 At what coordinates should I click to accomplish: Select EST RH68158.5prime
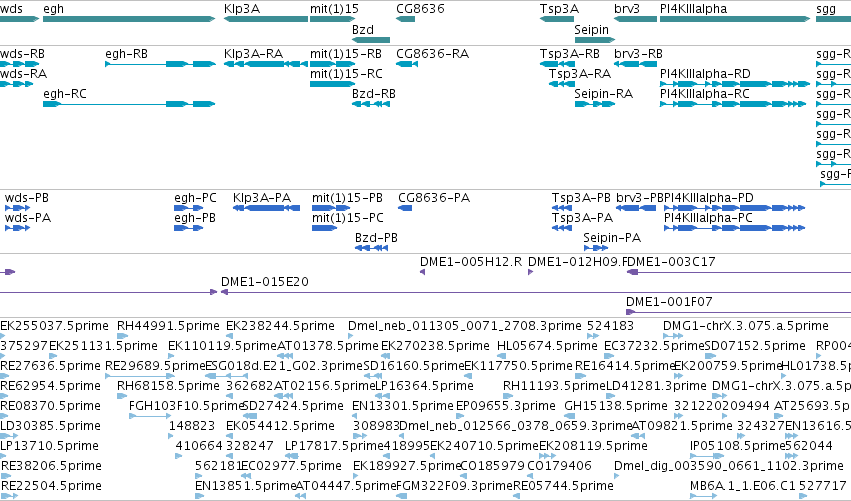tap(168, 386)
